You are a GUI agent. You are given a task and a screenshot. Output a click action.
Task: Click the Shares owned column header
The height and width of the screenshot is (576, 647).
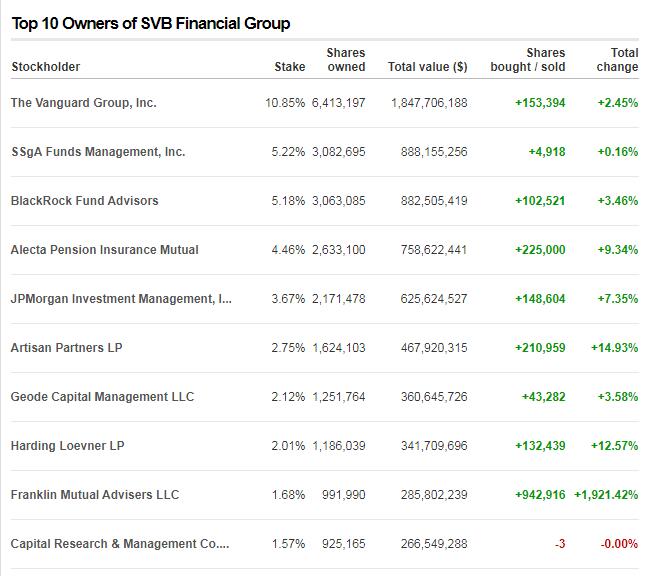(346, 60)
